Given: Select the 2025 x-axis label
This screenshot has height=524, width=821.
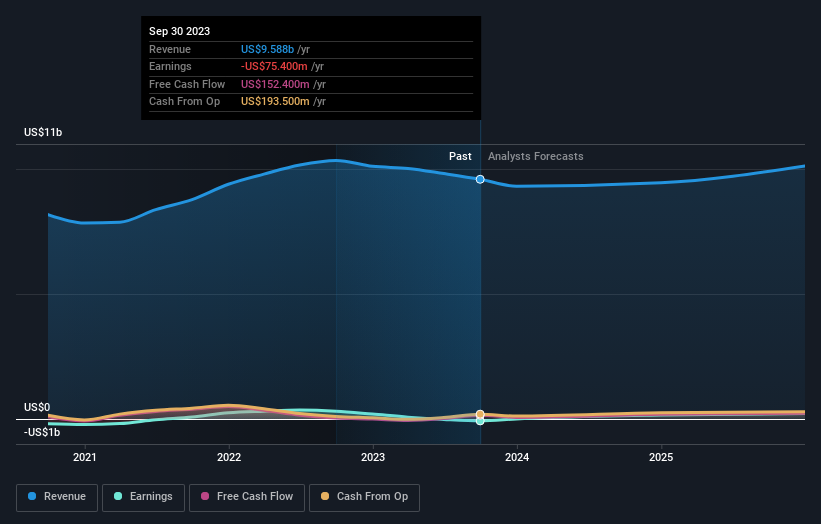Looking at the screenshot, I should click(661, 457).
